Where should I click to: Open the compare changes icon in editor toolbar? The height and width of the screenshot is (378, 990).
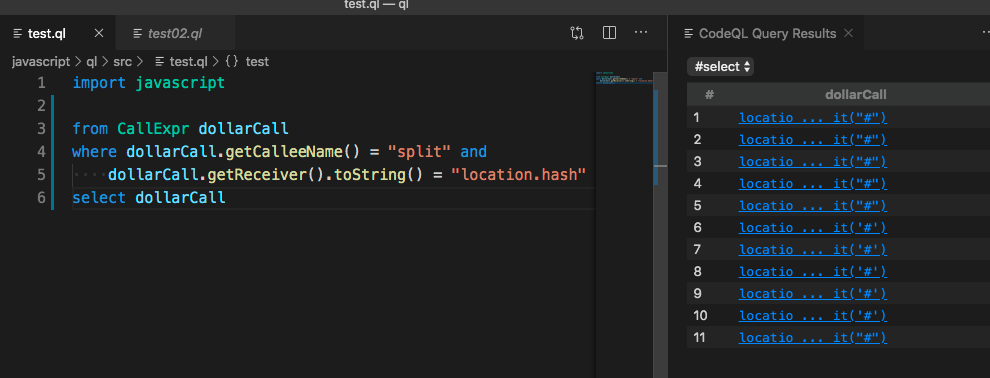click(x=576, y=33)
